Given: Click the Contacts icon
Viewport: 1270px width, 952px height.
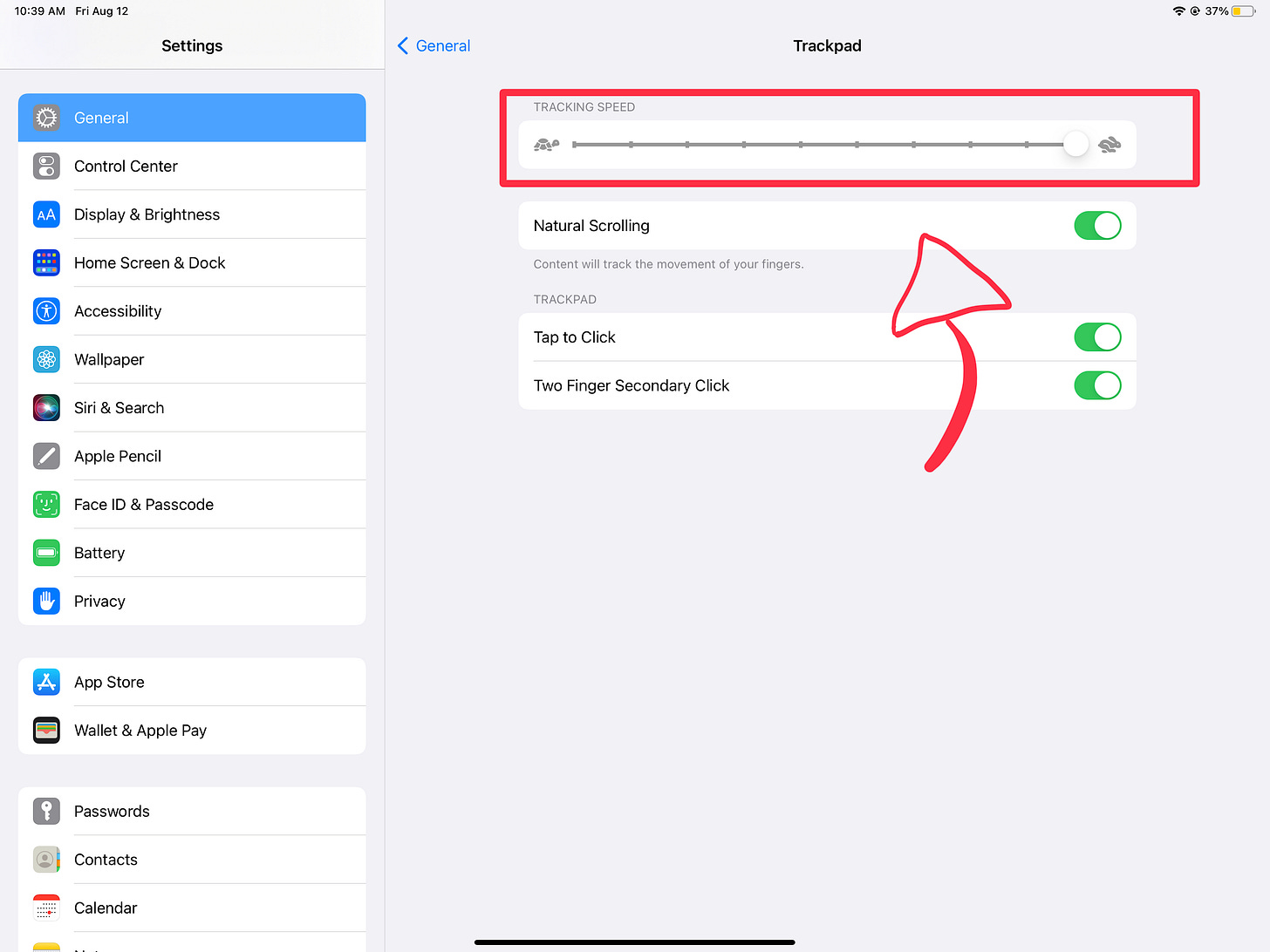Looking at the screenshot, I should (x=46, y=860).
